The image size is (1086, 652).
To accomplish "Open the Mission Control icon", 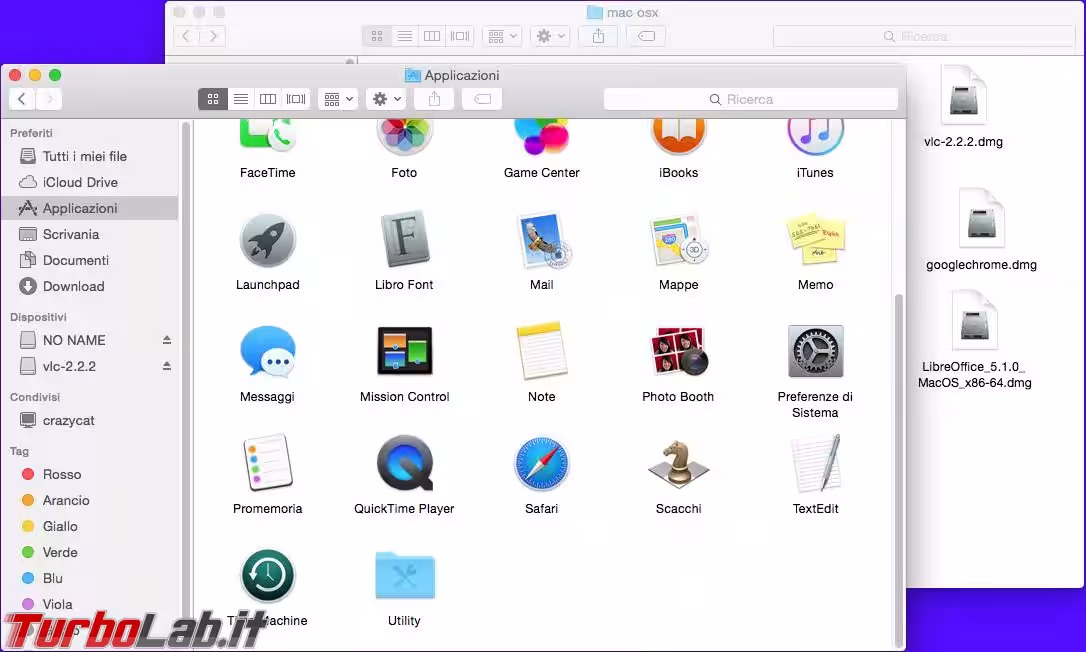I will tap(404, 352).
